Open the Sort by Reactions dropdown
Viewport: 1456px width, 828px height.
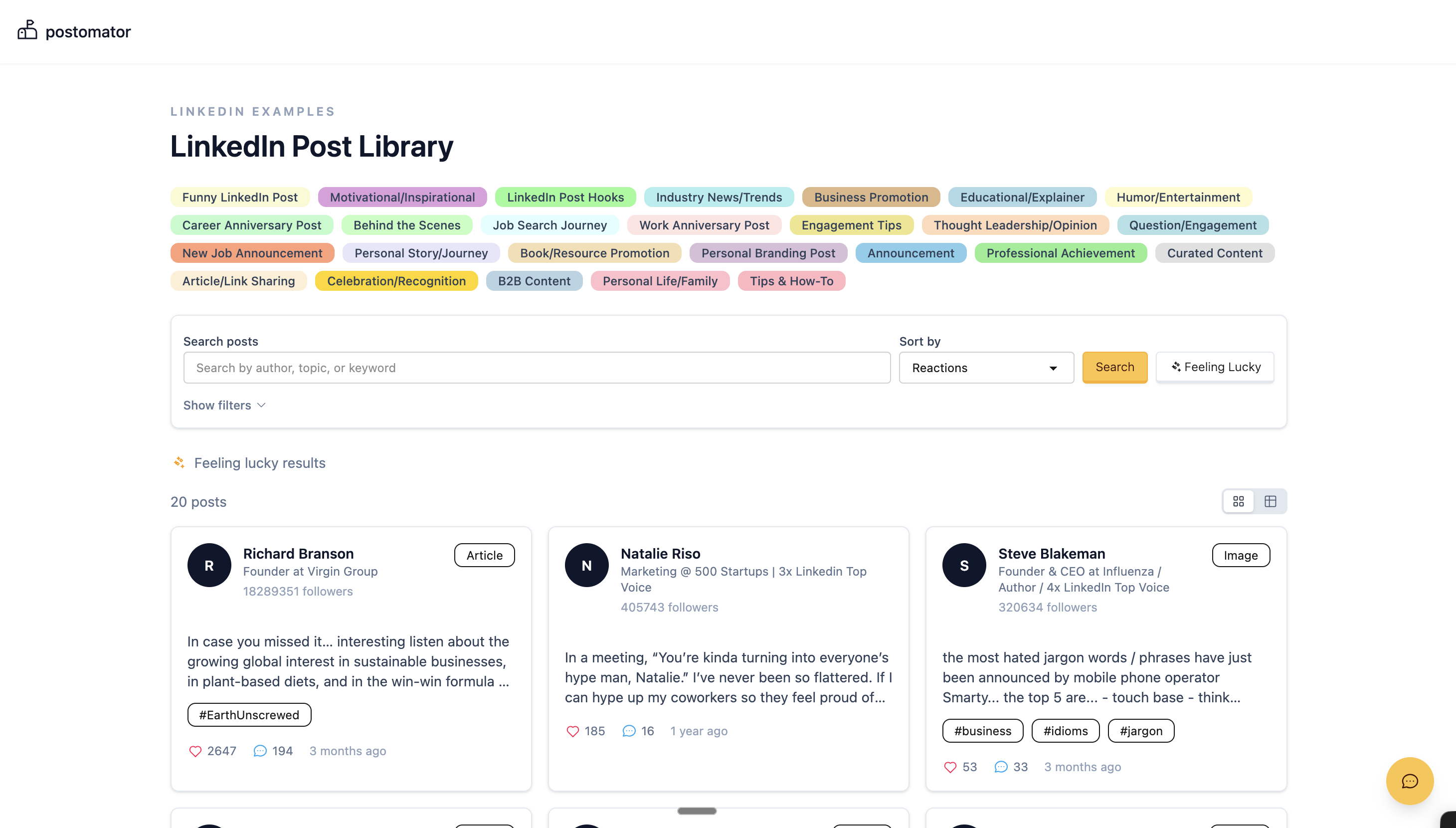986,368
